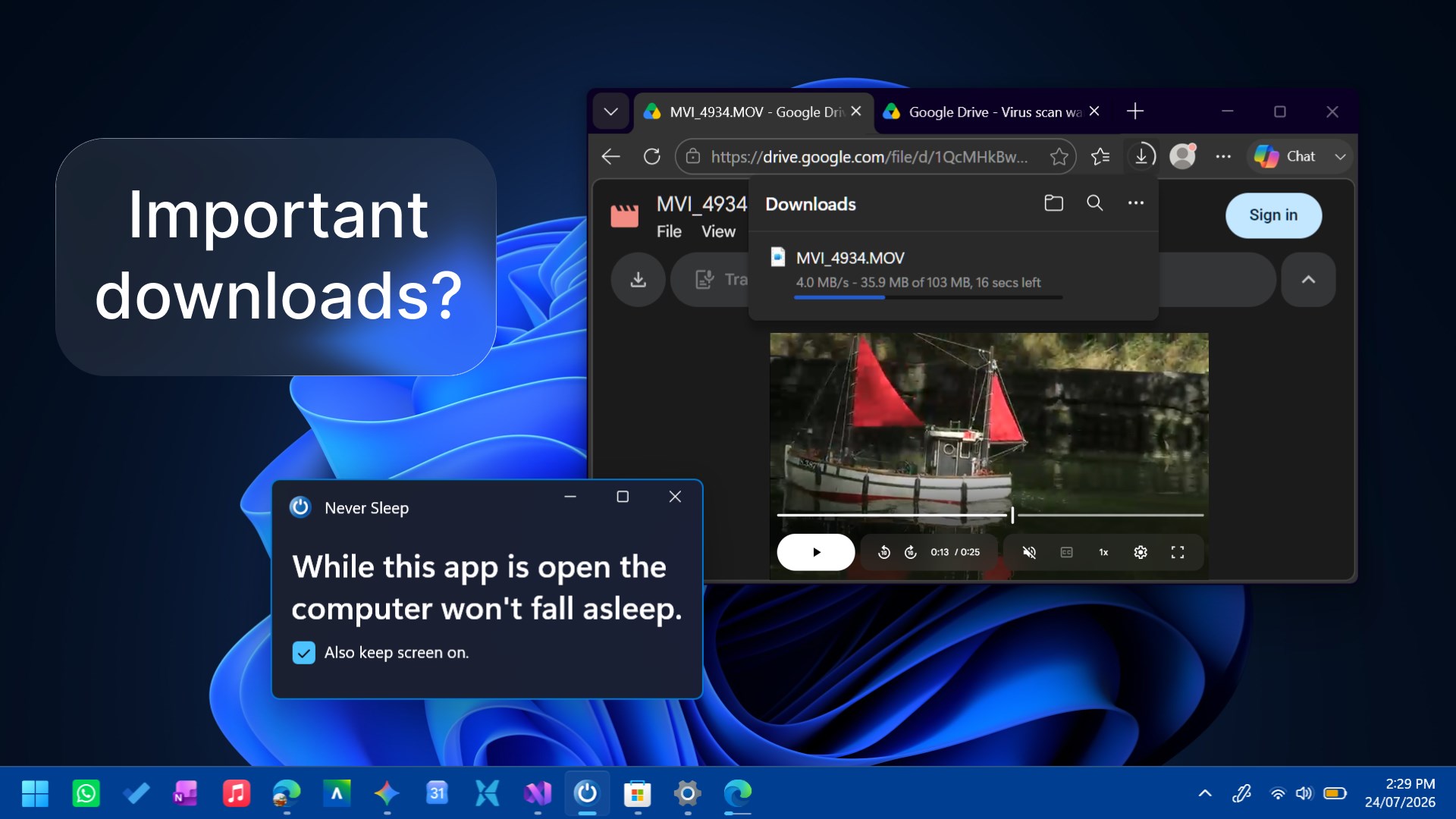This screenshot has height=819, width=1456.
Task: Switch to MVI_4934.MOV Google Drive tab
Action: [x=753, y=111]
